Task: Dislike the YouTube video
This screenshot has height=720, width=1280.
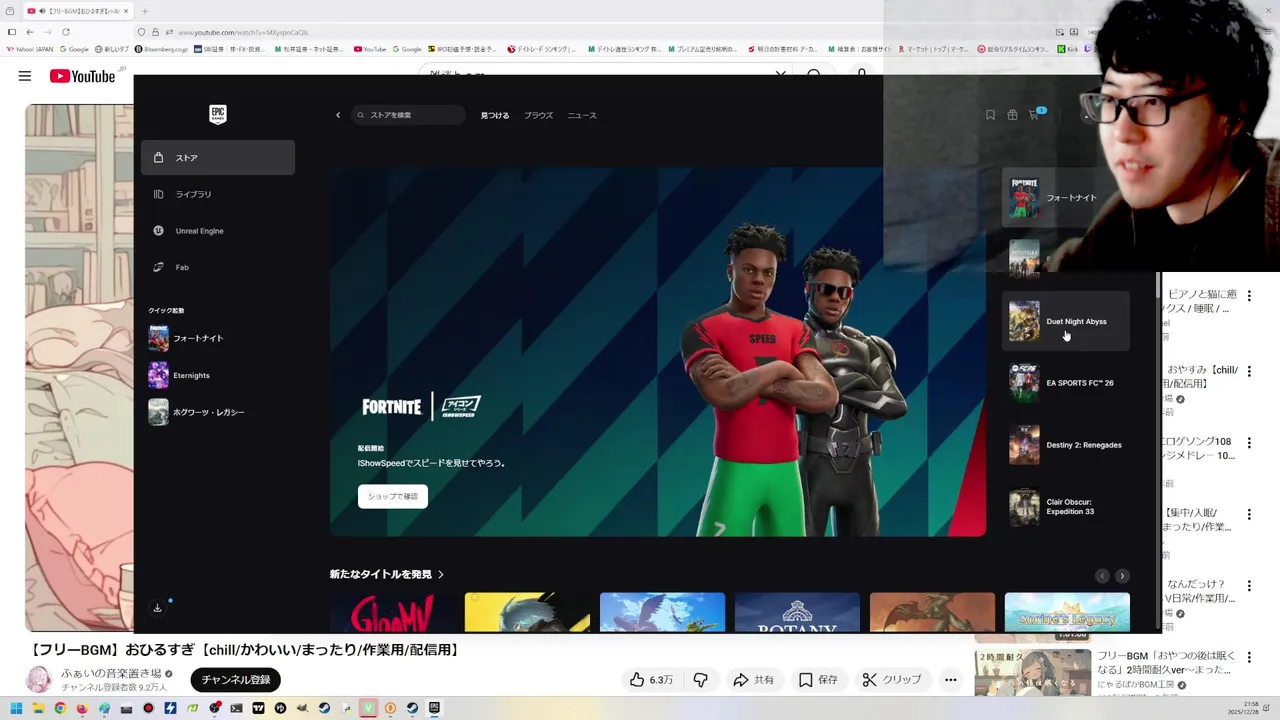Action: (701, 680)
